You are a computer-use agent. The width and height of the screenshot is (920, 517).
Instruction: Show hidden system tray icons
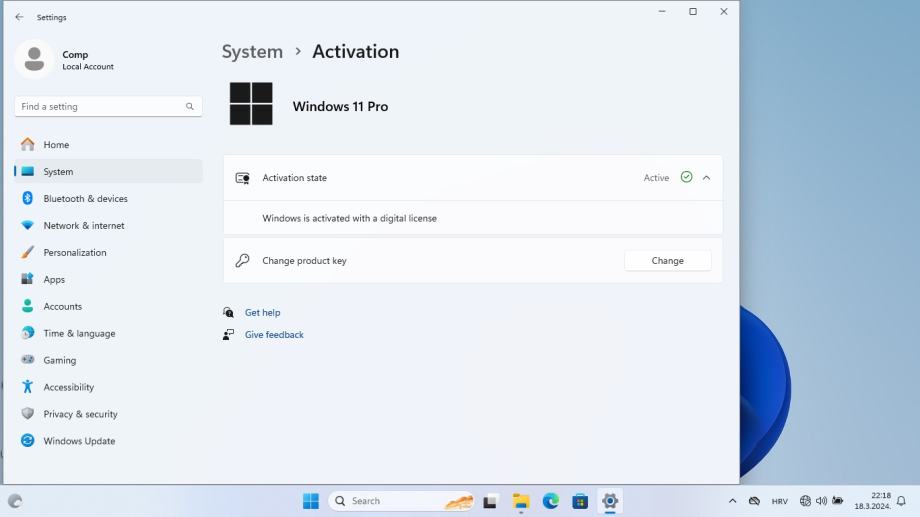tap(732, 501)
